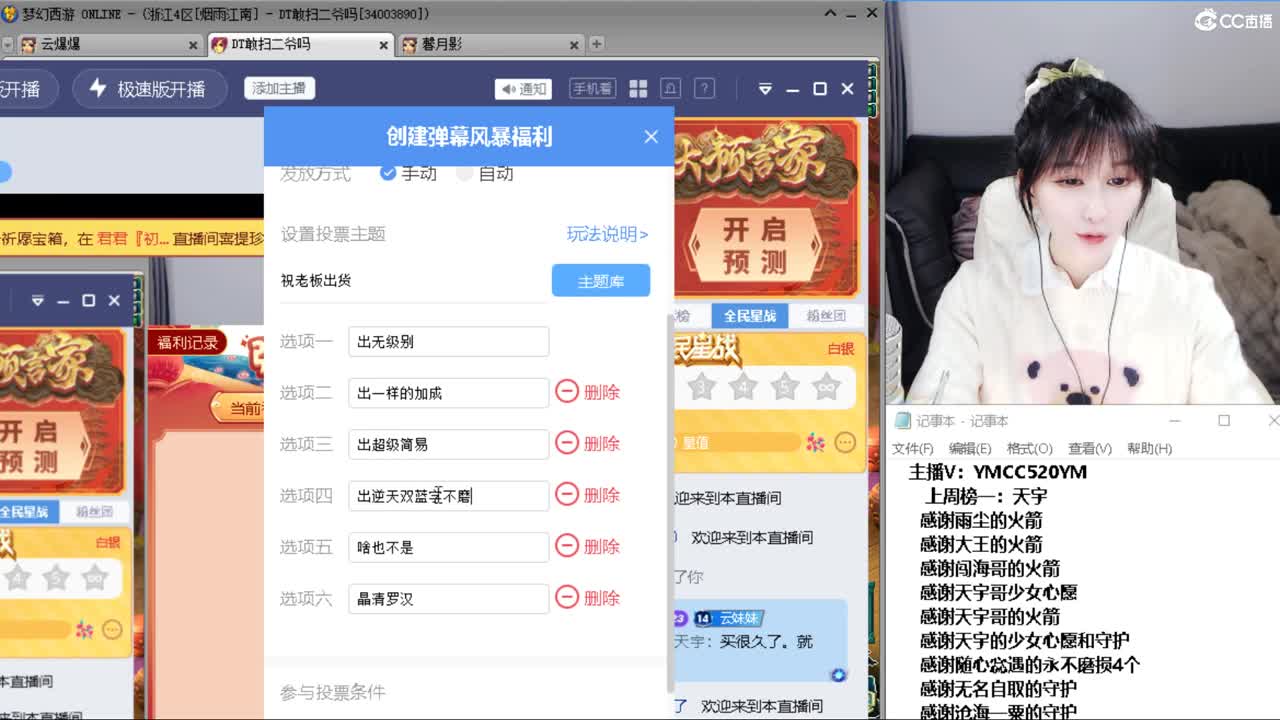Click Notepad line 上周榜一:天宇
This screenshot has height=720, width=1280.
(987, 496)
